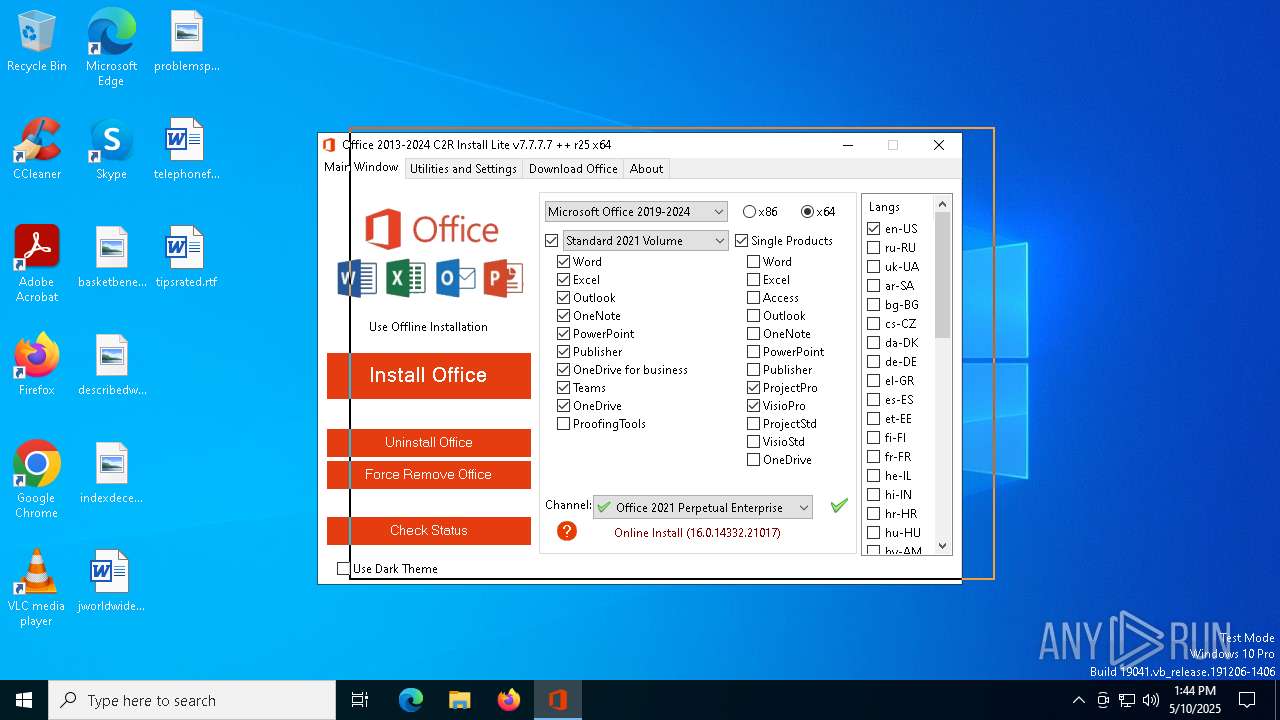Open Edge from the taskbar

411,700
